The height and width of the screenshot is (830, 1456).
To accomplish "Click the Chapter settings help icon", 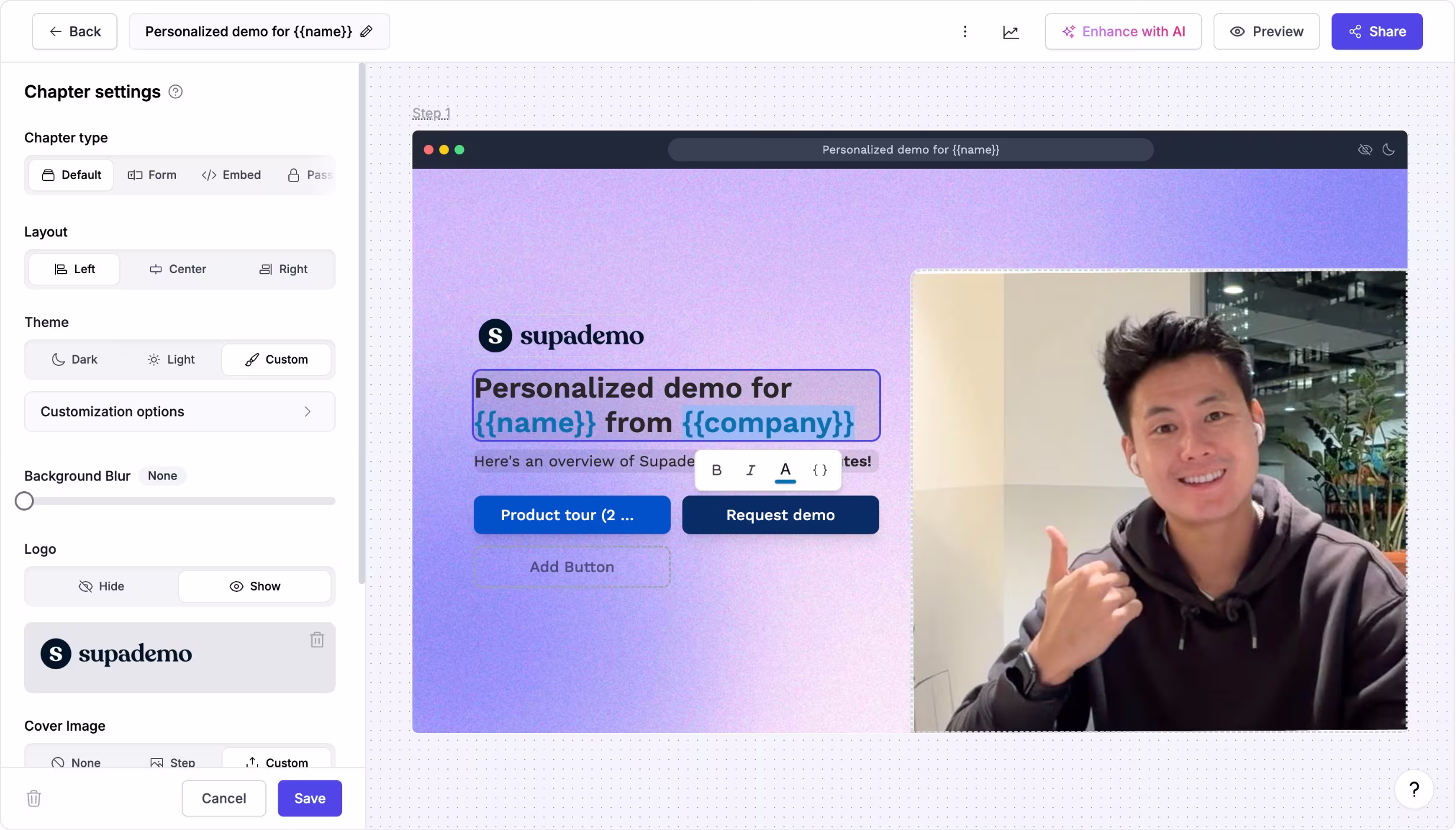I will [175, 92].
